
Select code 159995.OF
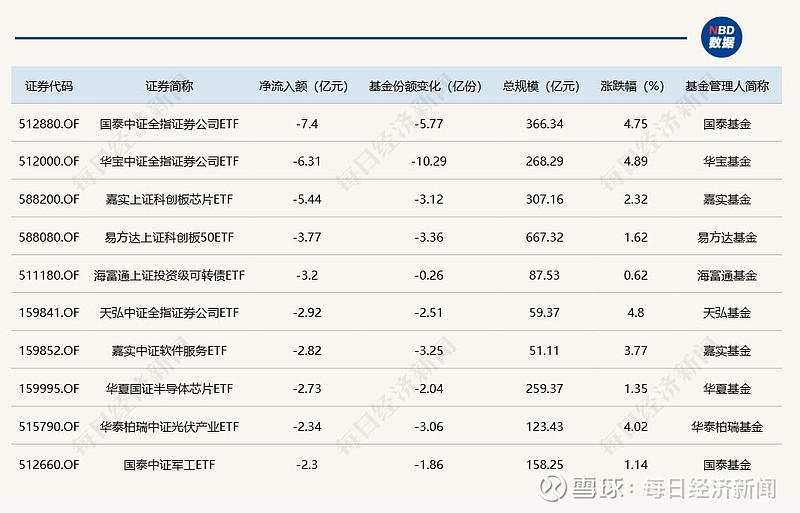point(49,389)
